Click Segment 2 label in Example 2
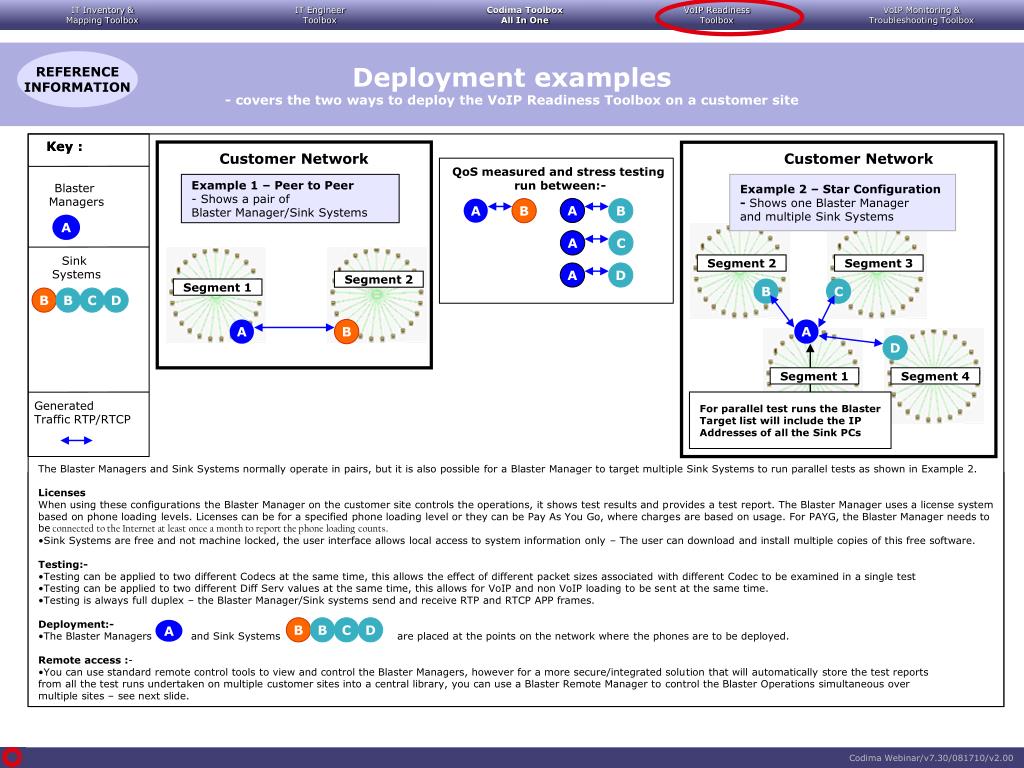This screenshot has width=1024, height=768. [741, 263]
